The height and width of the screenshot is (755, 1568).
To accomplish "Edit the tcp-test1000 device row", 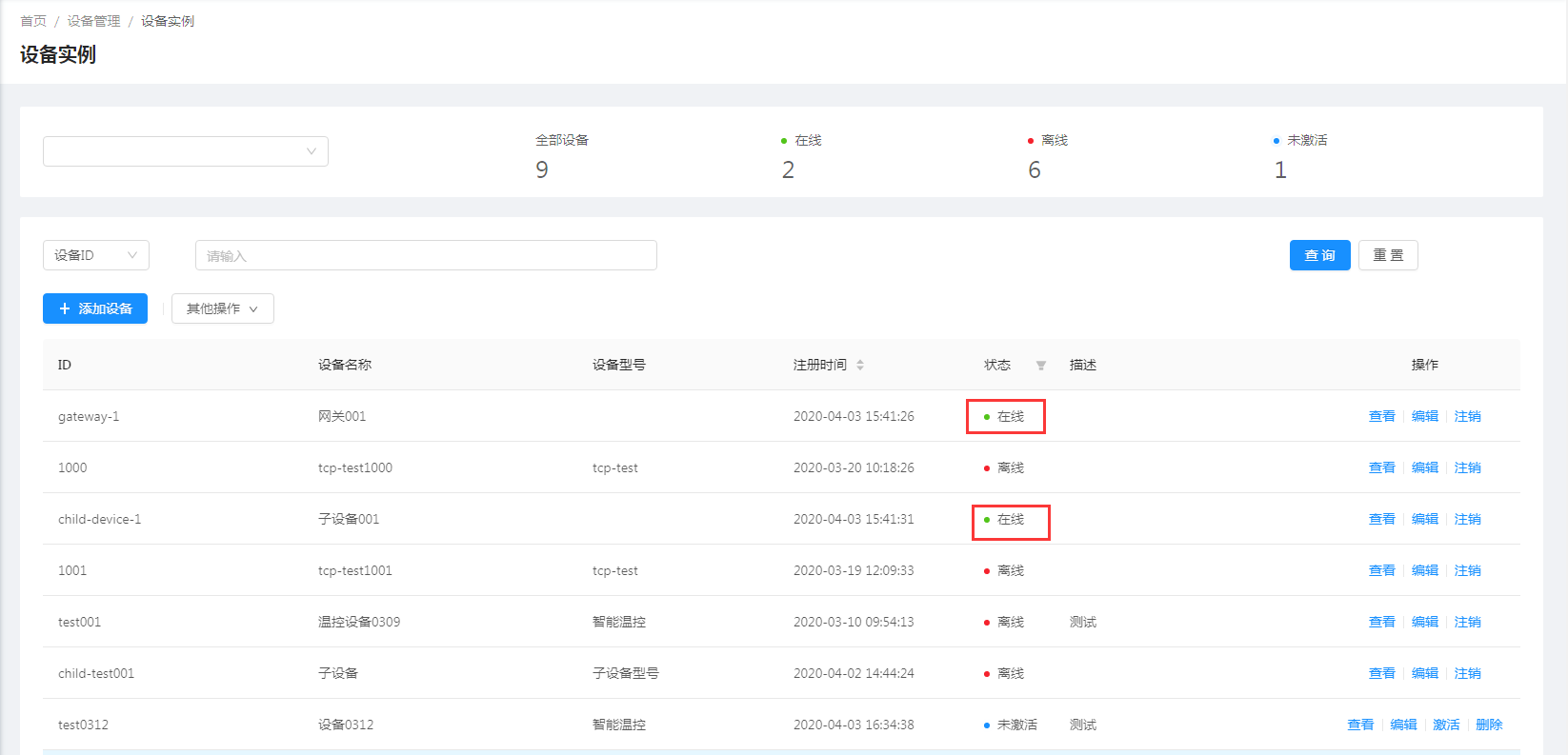I will coord(1424,467).
